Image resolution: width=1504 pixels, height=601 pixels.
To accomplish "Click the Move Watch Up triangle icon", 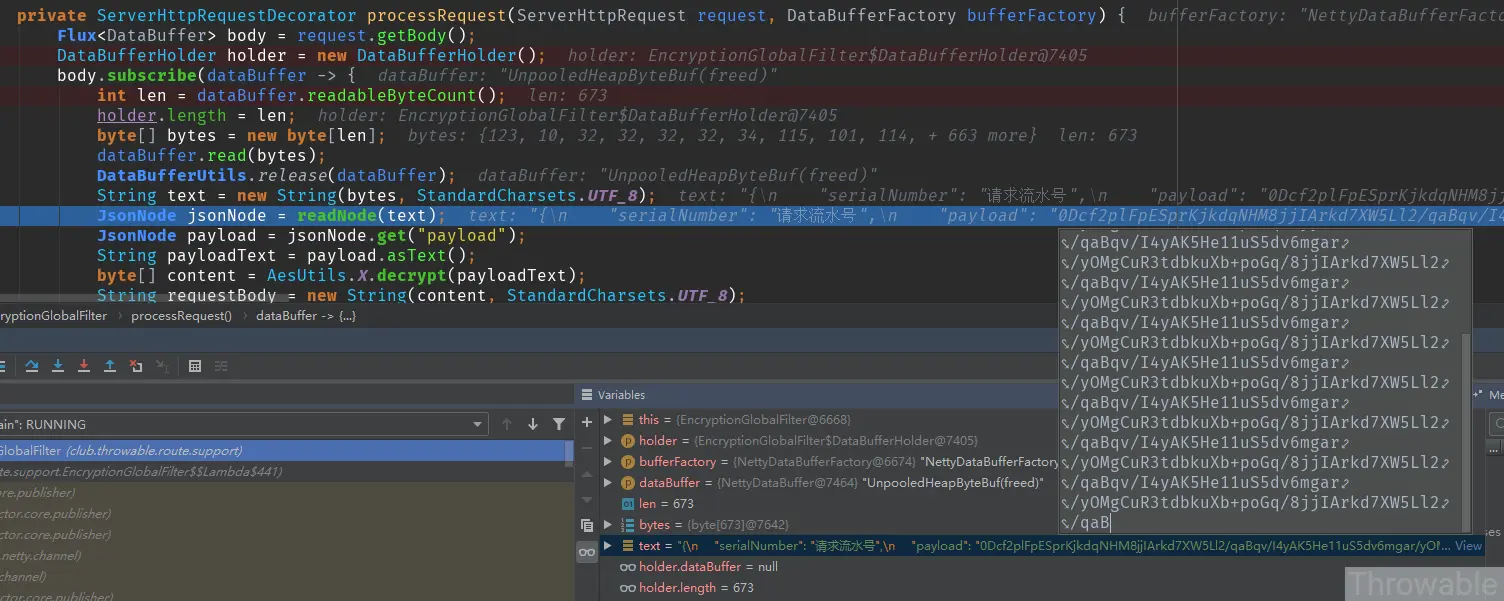I will [x=587, y=474].
